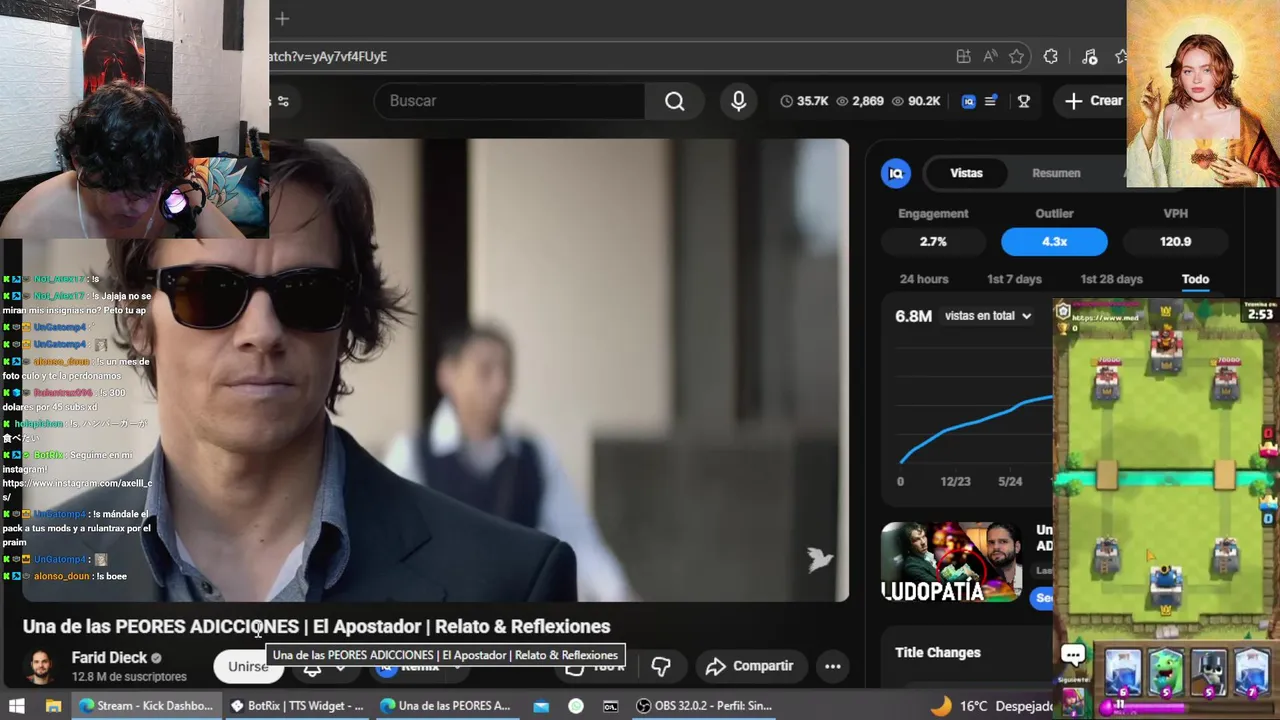Screen dimensions: 1280x720
Task: Click the 6.8M total views value
Action: click(x=913, y=316)
